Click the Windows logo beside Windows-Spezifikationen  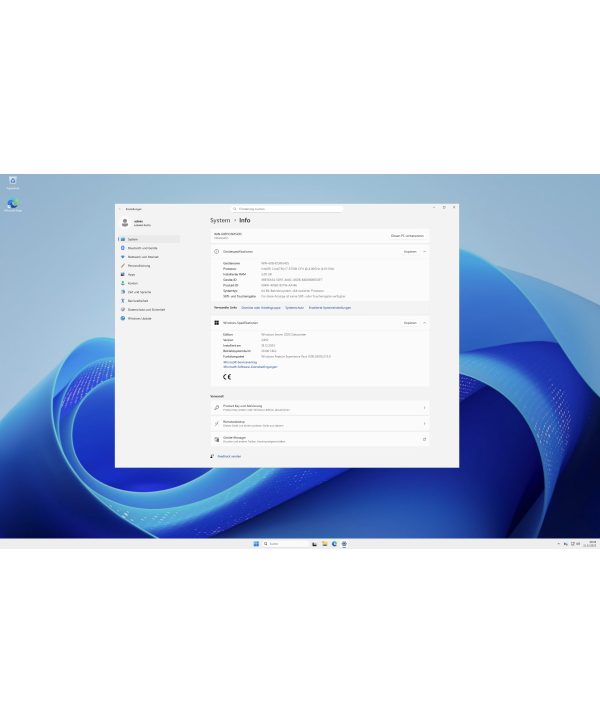coord(216,323)
